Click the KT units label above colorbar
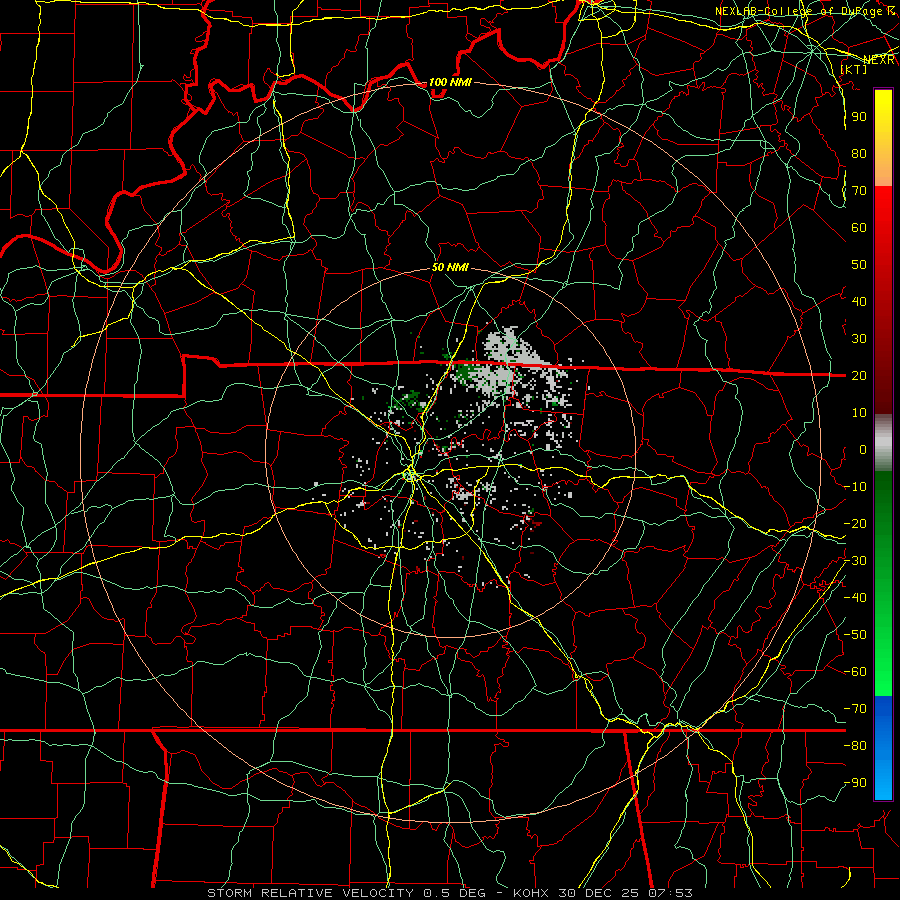 point(854,69)
